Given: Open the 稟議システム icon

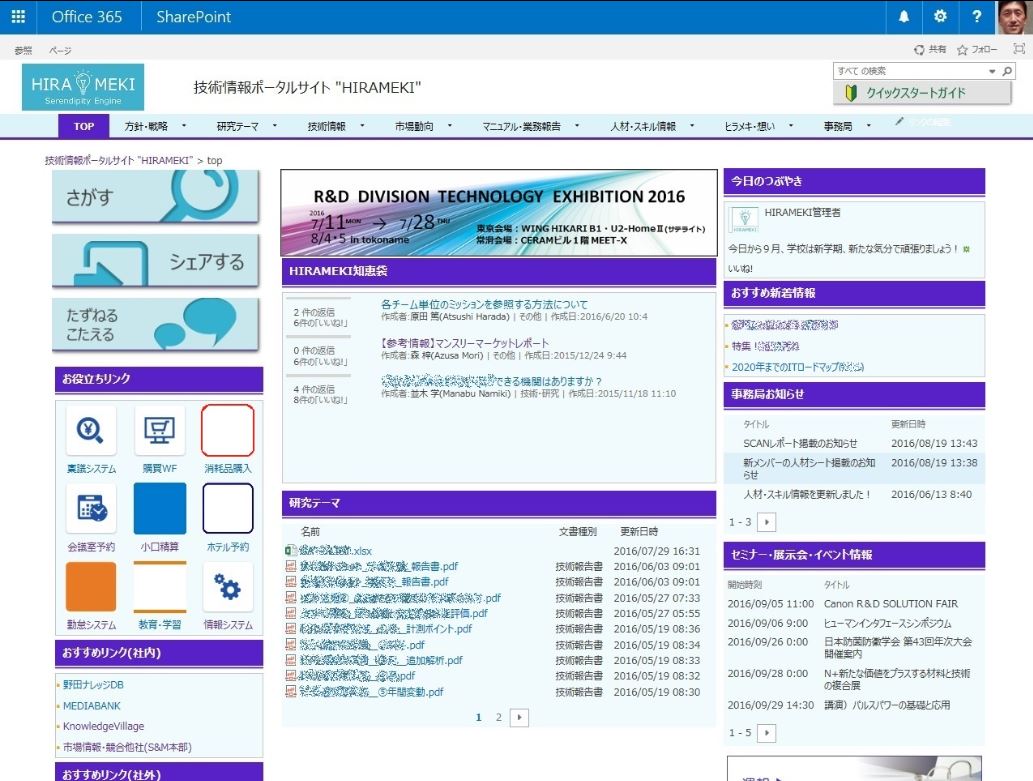Looking at the screenshot, I should [91, 431].
